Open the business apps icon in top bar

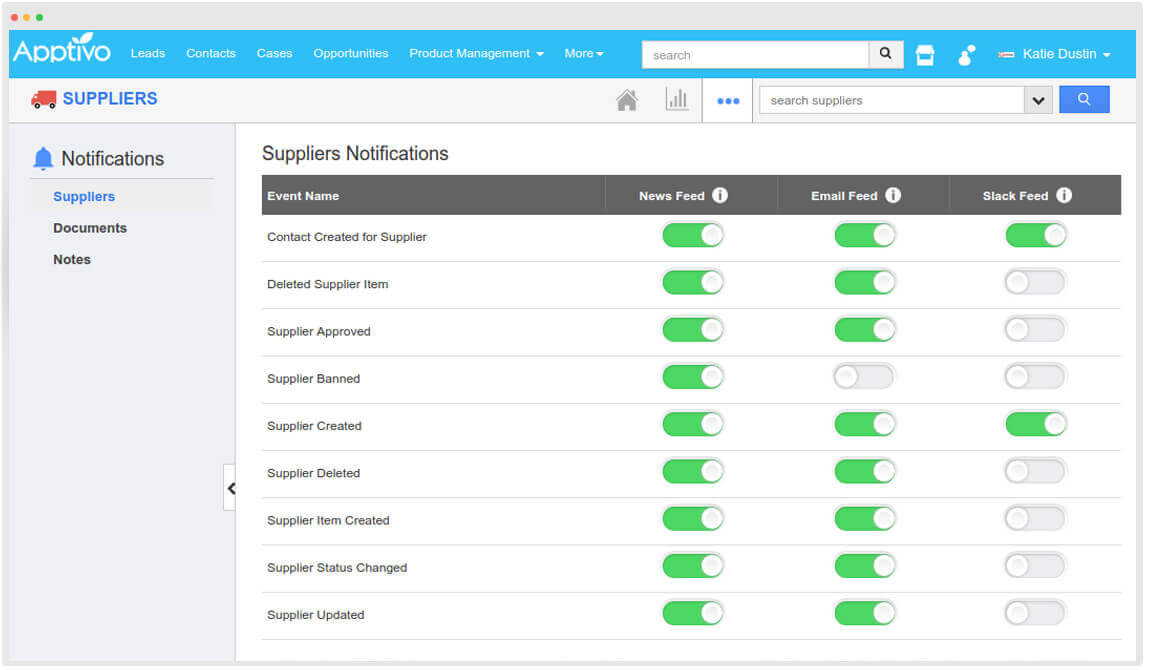(924, 55)
